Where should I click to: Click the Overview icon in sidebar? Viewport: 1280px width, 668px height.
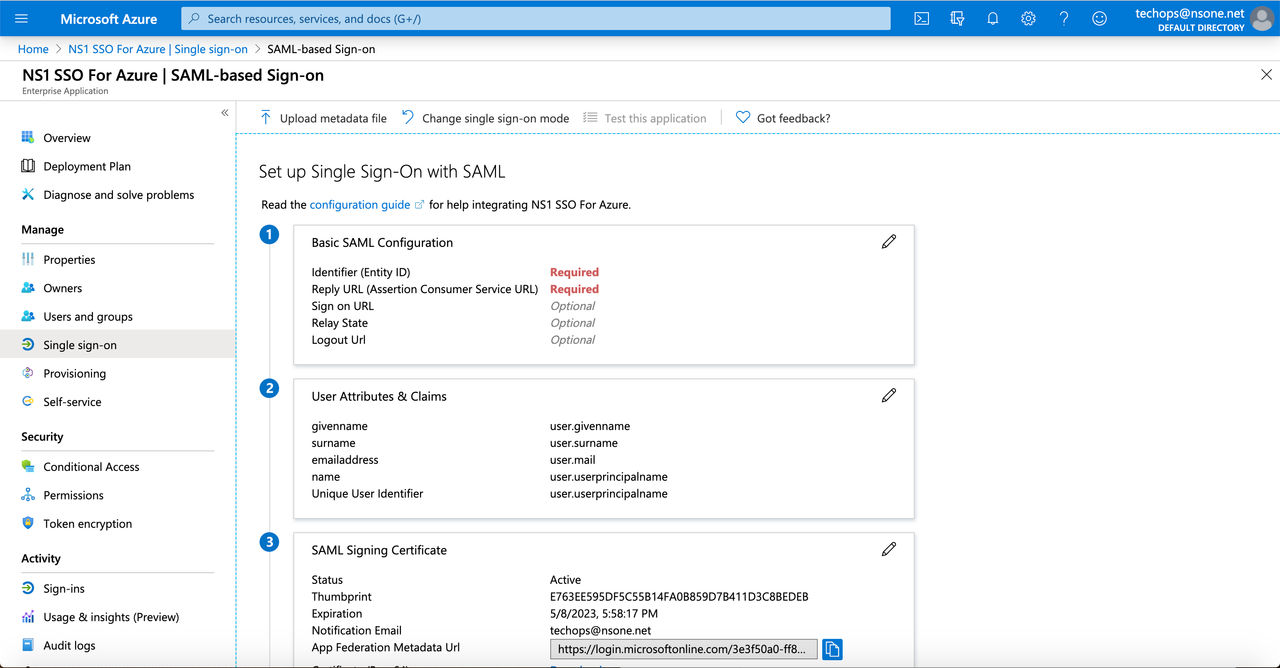pos(28,138)
